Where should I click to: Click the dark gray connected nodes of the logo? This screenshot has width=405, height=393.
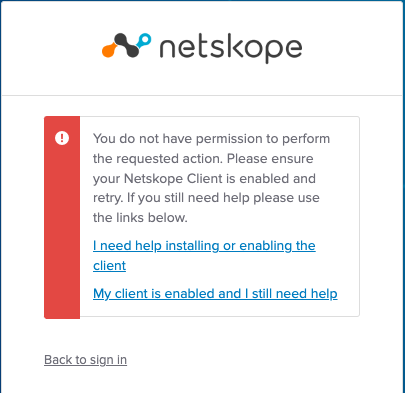pos(126,45)
